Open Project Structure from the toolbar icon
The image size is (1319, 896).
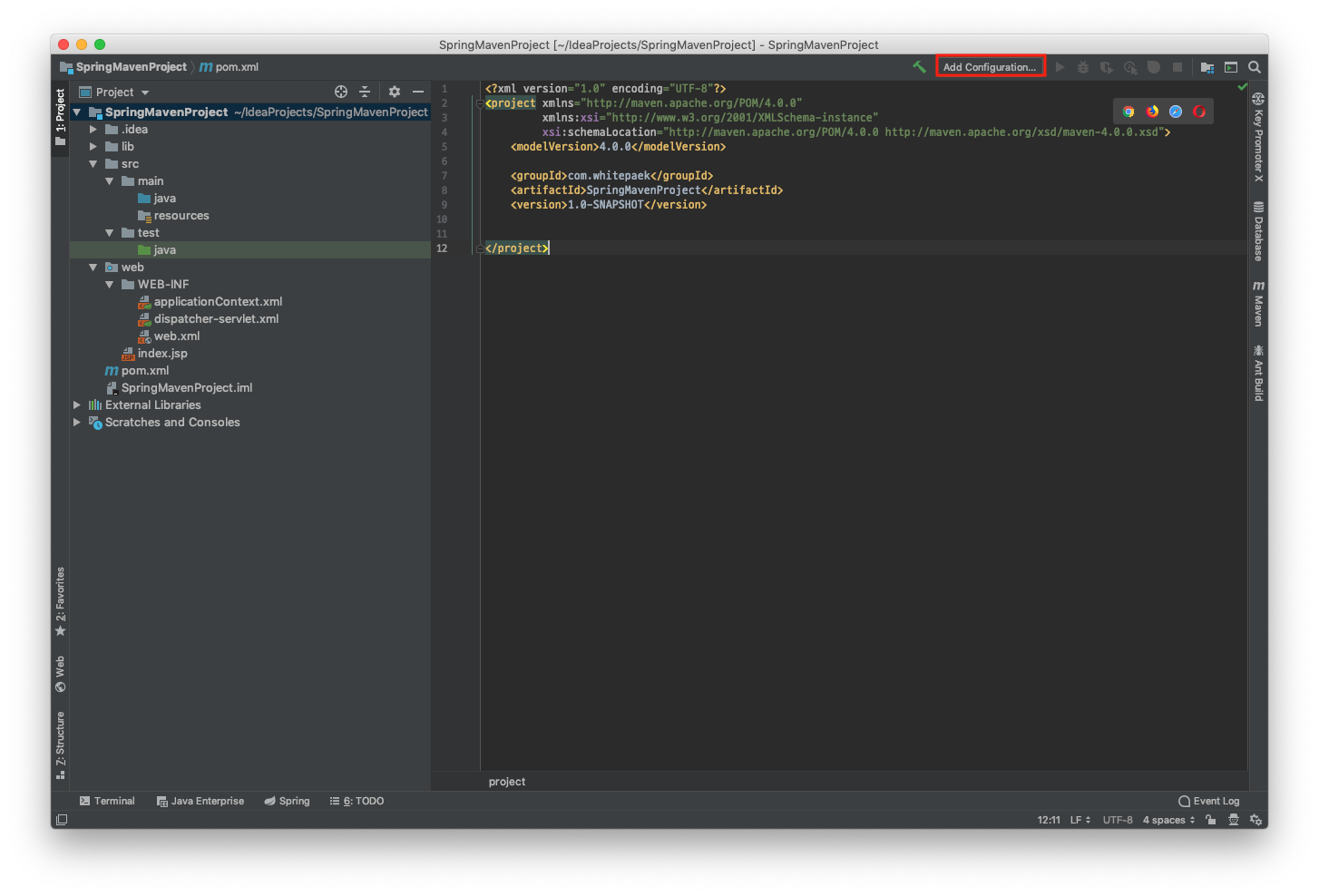coord(1207,67)
